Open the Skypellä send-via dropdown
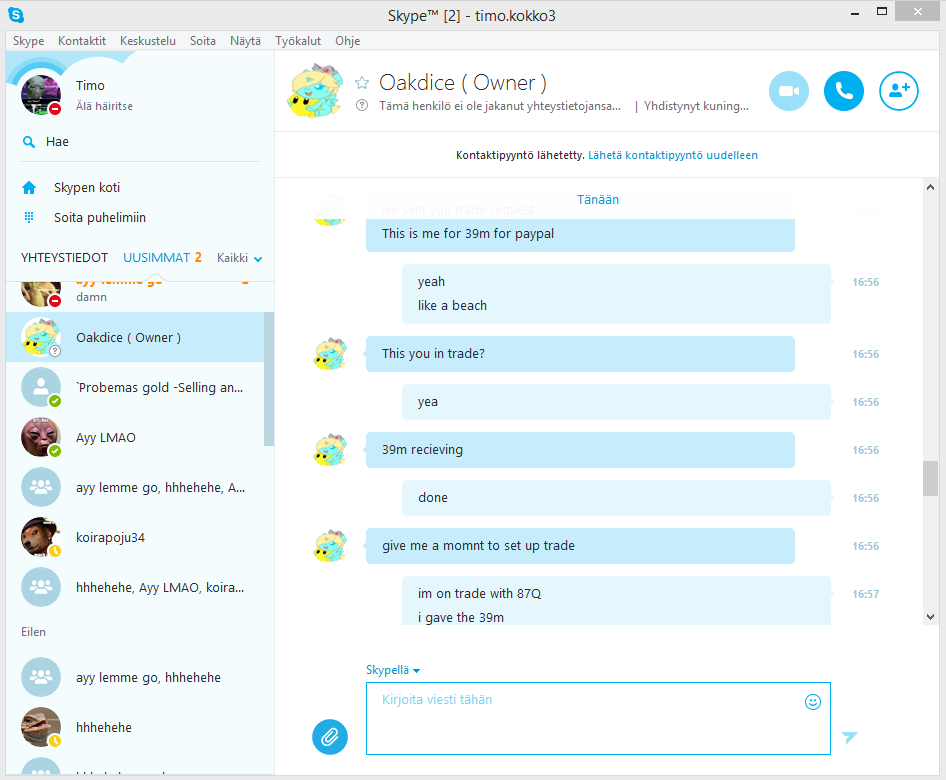 (393, 670)
